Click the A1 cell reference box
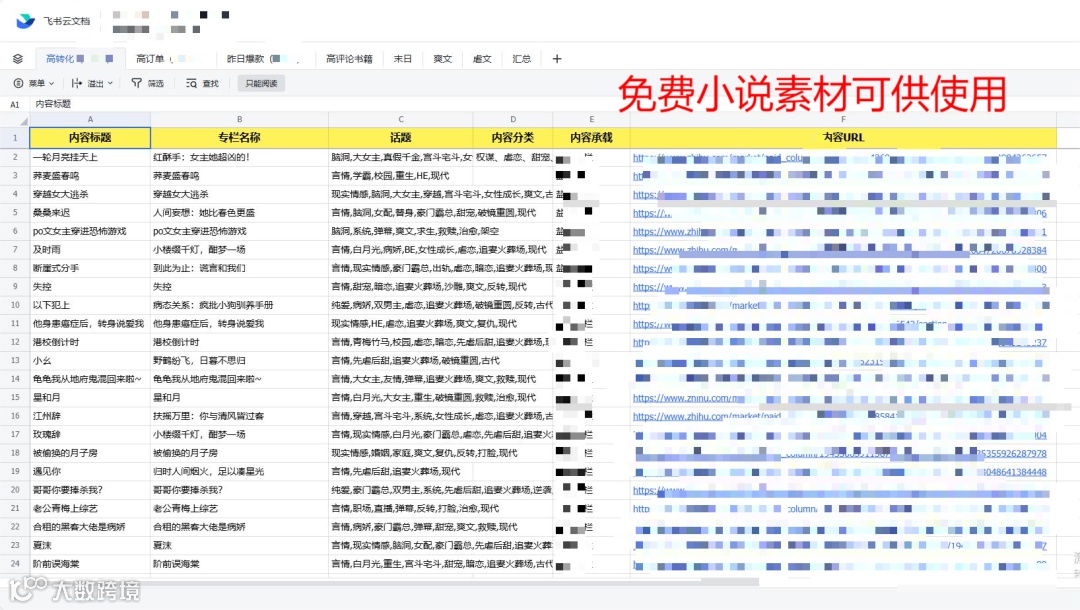Screen dimensions: 1080x610 coord(14,104)
